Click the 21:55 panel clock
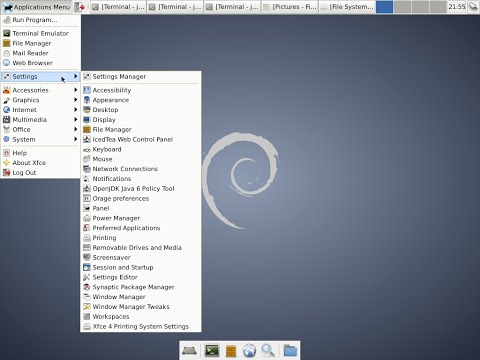Viewport: 480px width, 360px height. coord(456,7)
